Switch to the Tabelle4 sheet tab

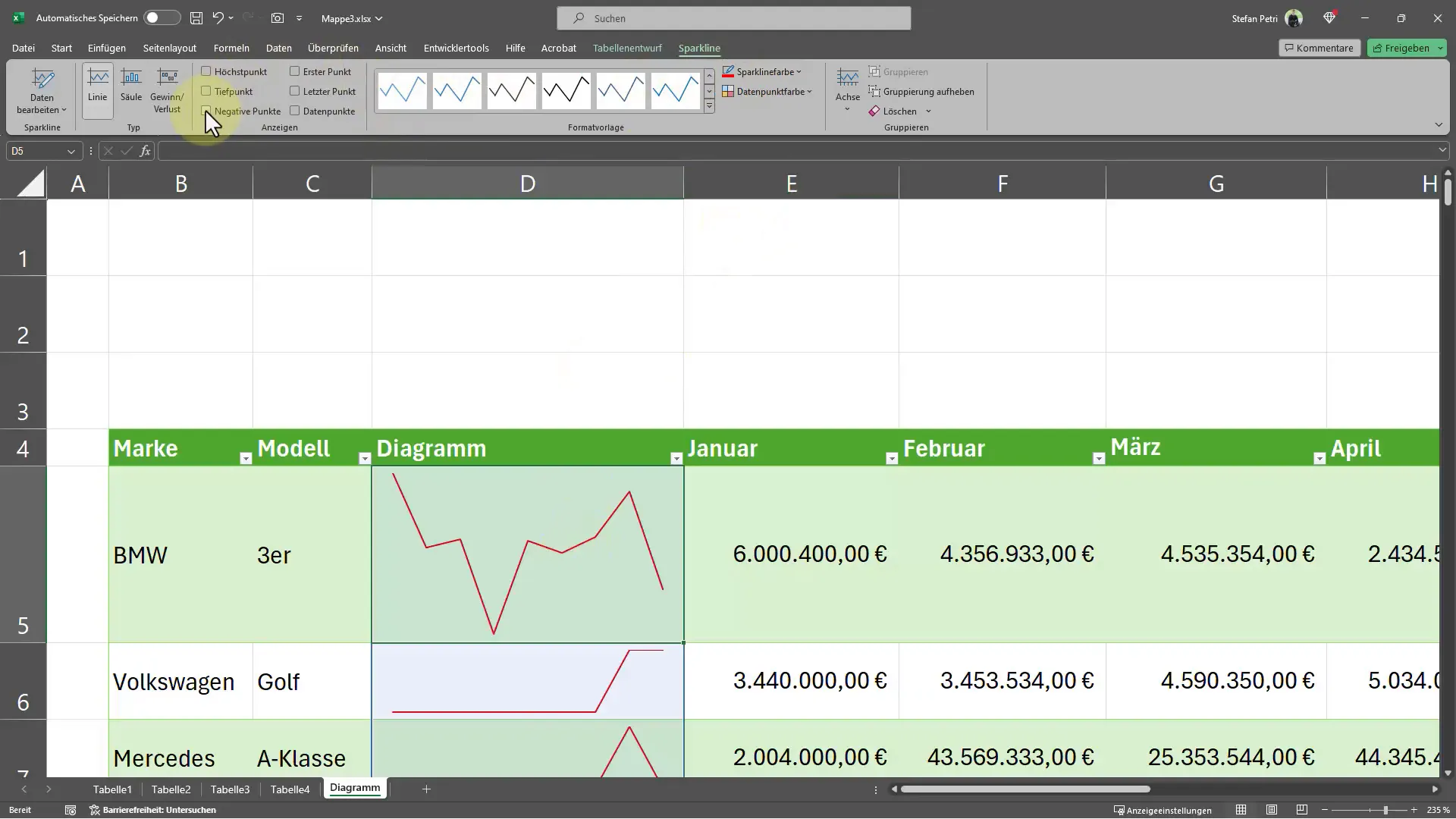[x=290, y=789]
